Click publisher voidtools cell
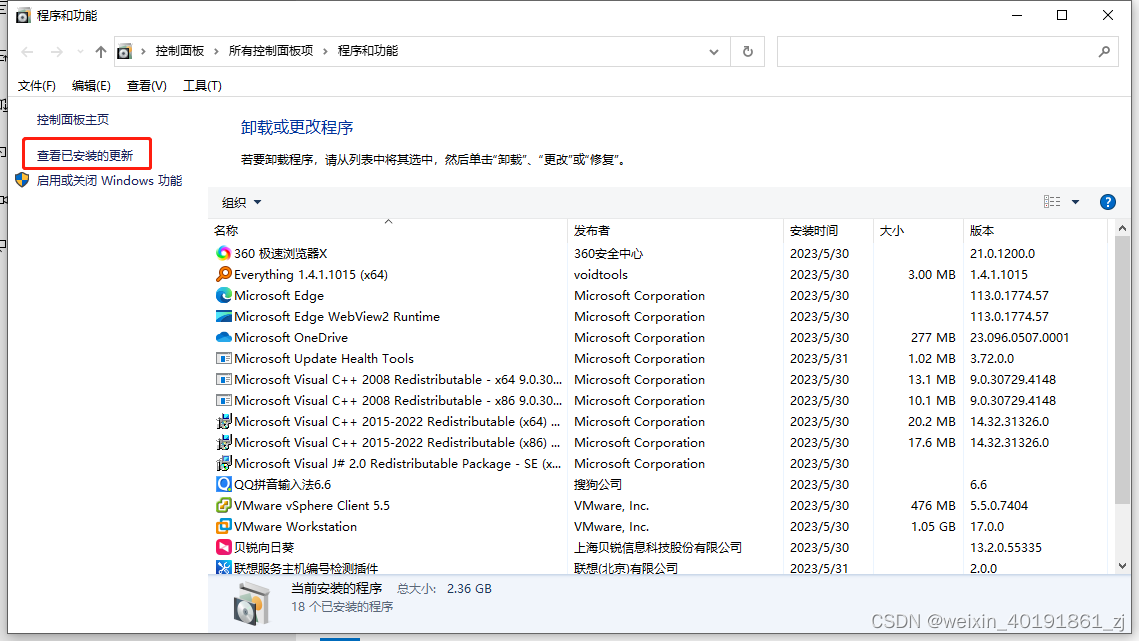The width and height of the screenshot is (1139, 641). pyautogui.click(x=601, y=274)
